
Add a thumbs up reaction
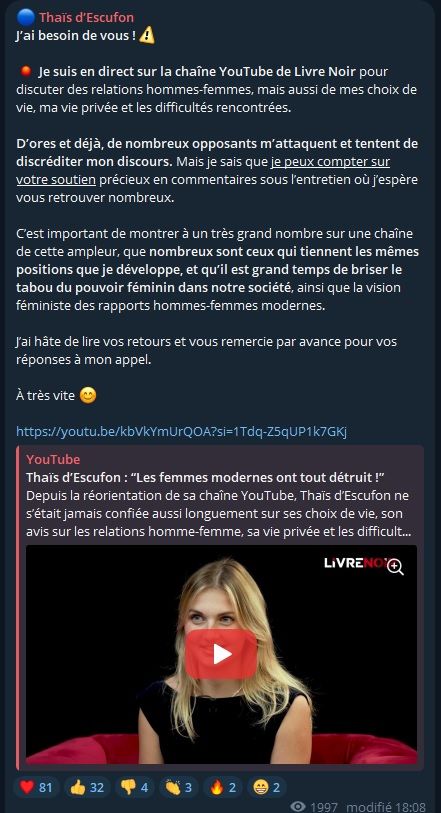coord(87,788)
